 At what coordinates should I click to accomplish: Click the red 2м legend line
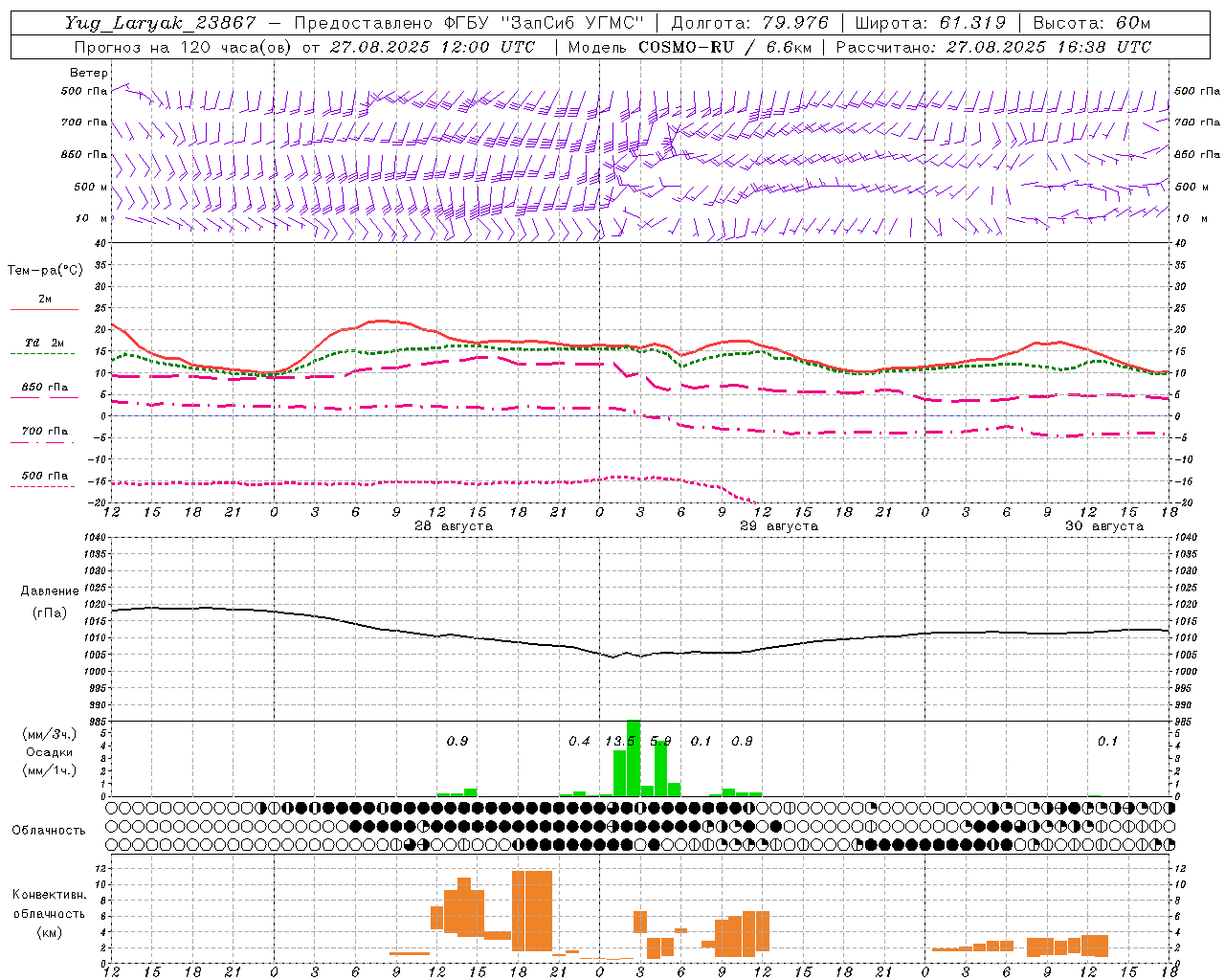coord(44,309)
